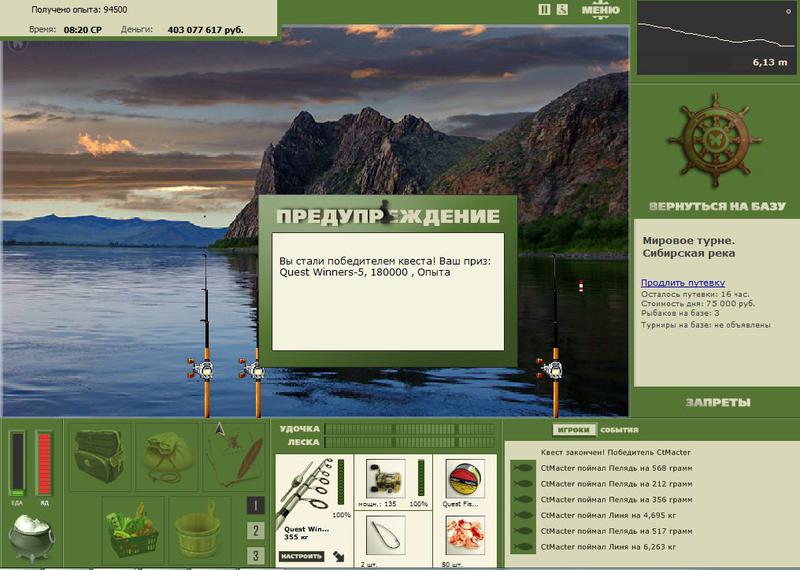800x570 pixels.
Task: Click 'Мировое турне. Сибирская река' title
Action: coord(689,247)
